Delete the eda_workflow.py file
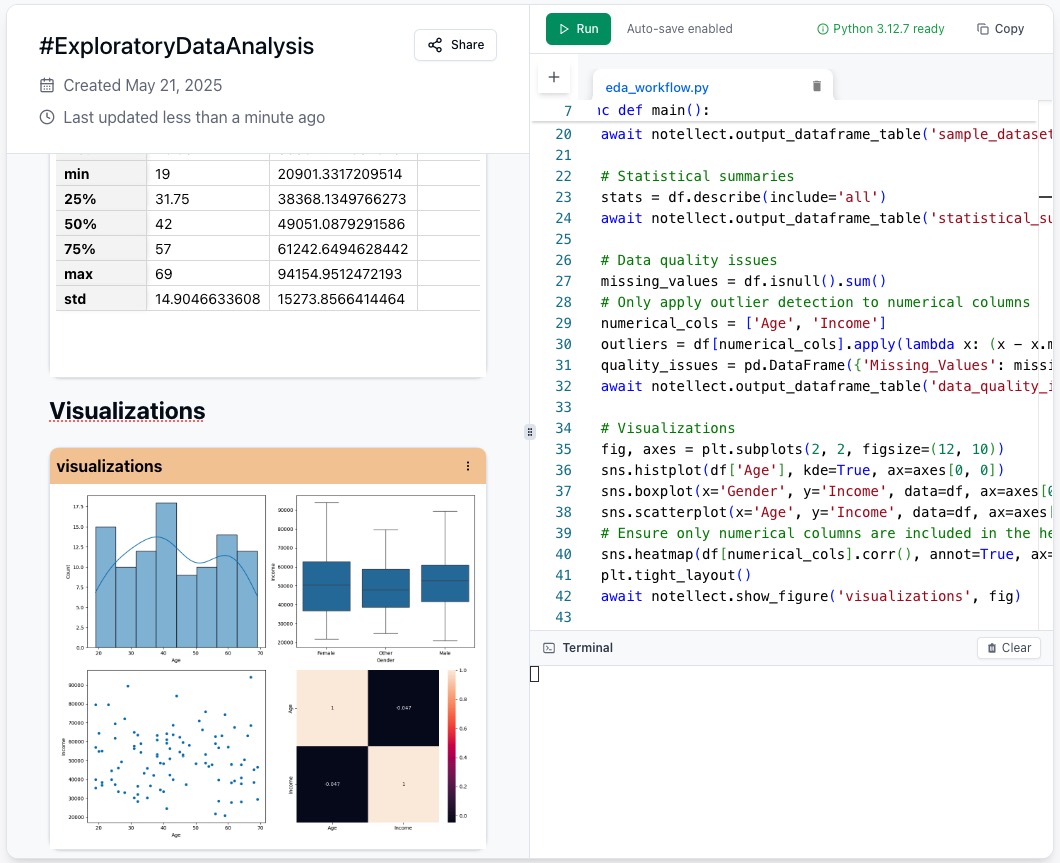The height and width of the screenshot is (863, 1060). [817, 86]
